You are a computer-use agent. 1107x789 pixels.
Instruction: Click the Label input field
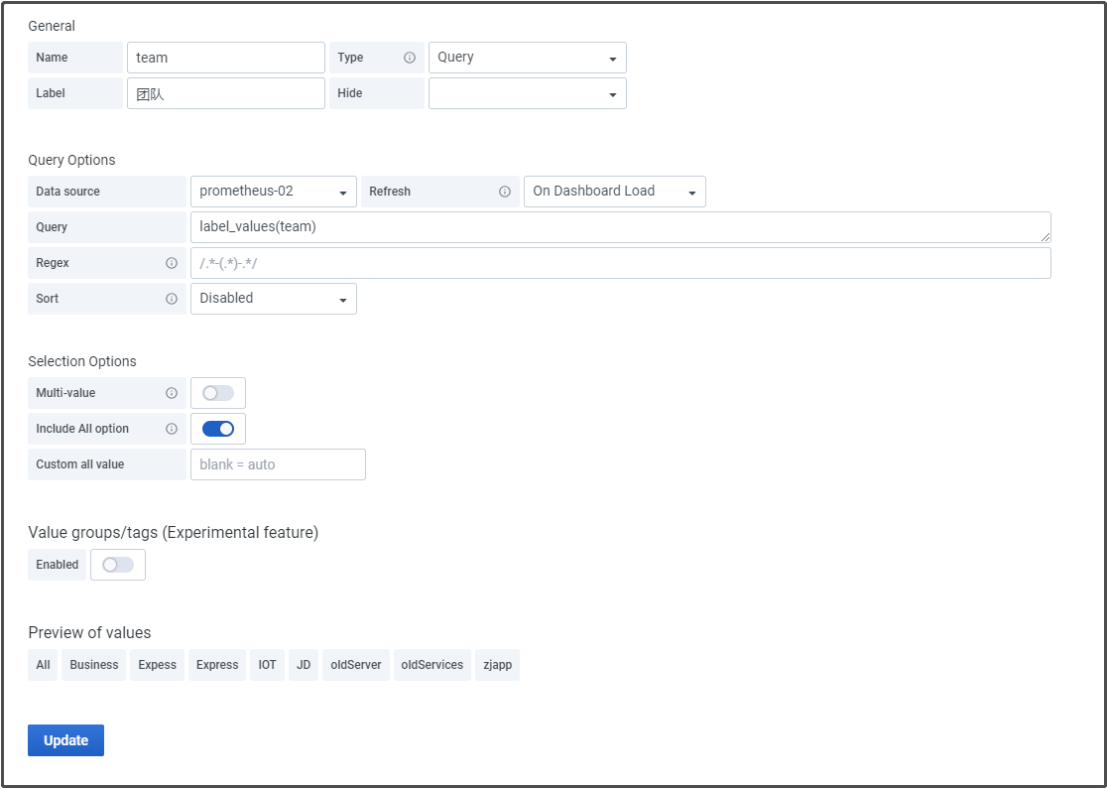(x=225, y=94)
